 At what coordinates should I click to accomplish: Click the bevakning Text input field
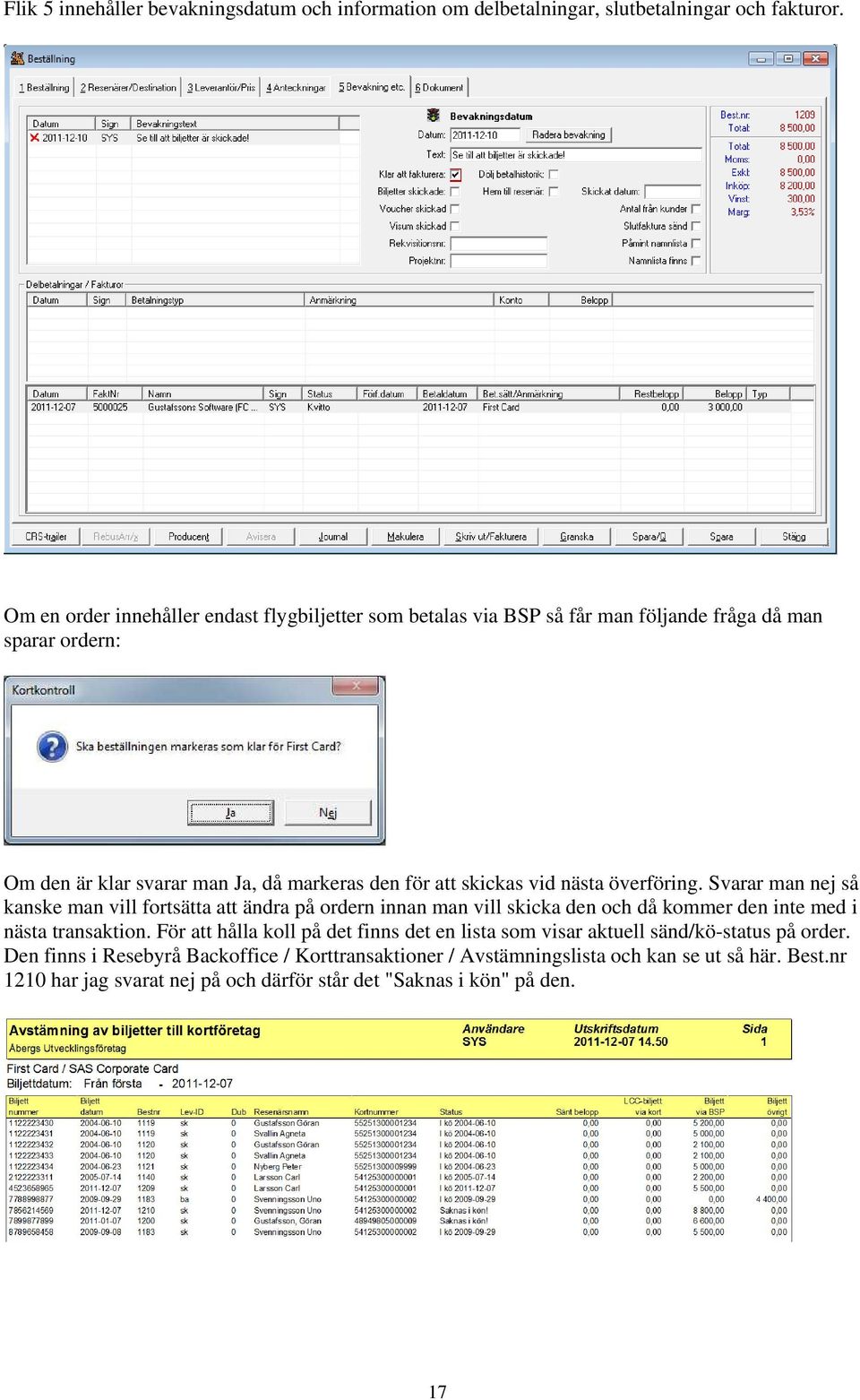click(x=576, y=155)
